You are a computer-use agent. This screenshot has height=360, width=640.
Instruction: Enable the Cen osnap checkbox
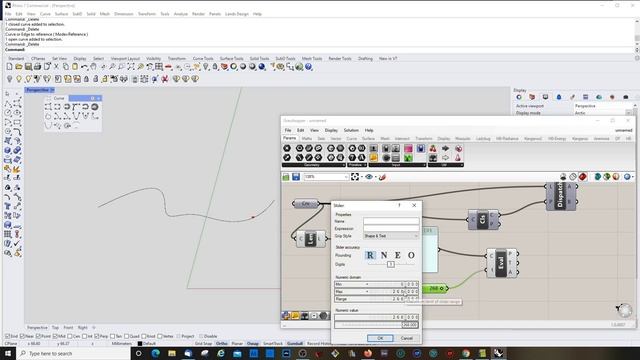[70, 336]
